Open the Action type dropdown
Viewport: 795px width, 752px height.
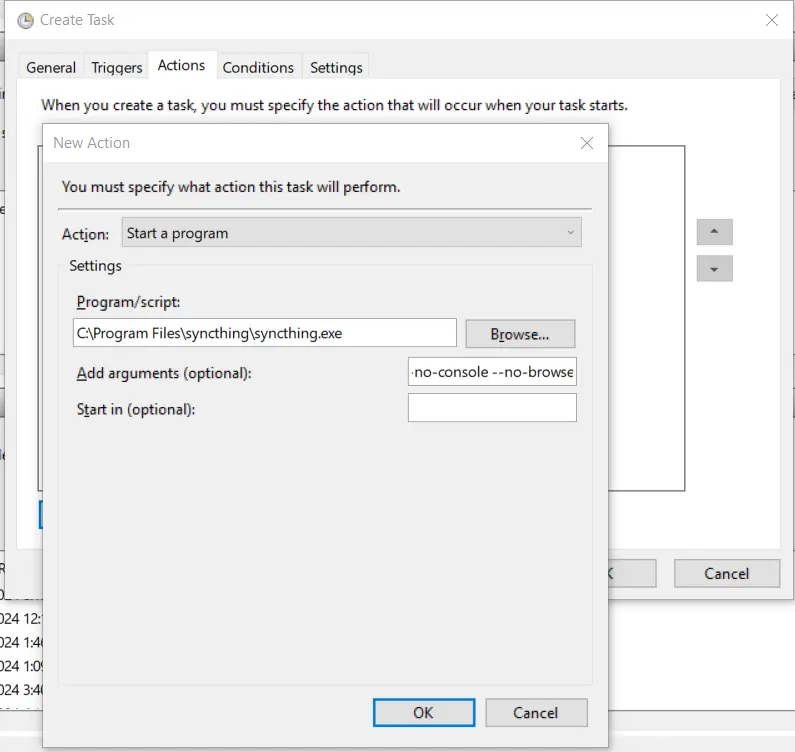[x=351, y=233]
